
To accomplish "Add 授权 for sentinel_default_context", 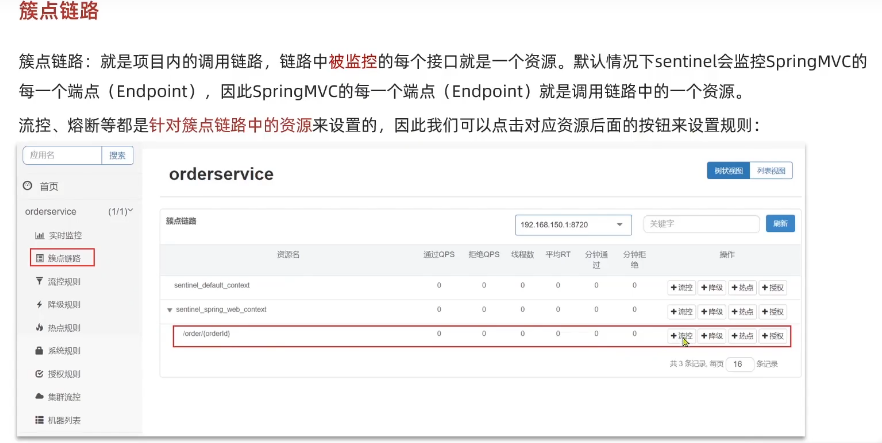I will [x=772, y=287].
